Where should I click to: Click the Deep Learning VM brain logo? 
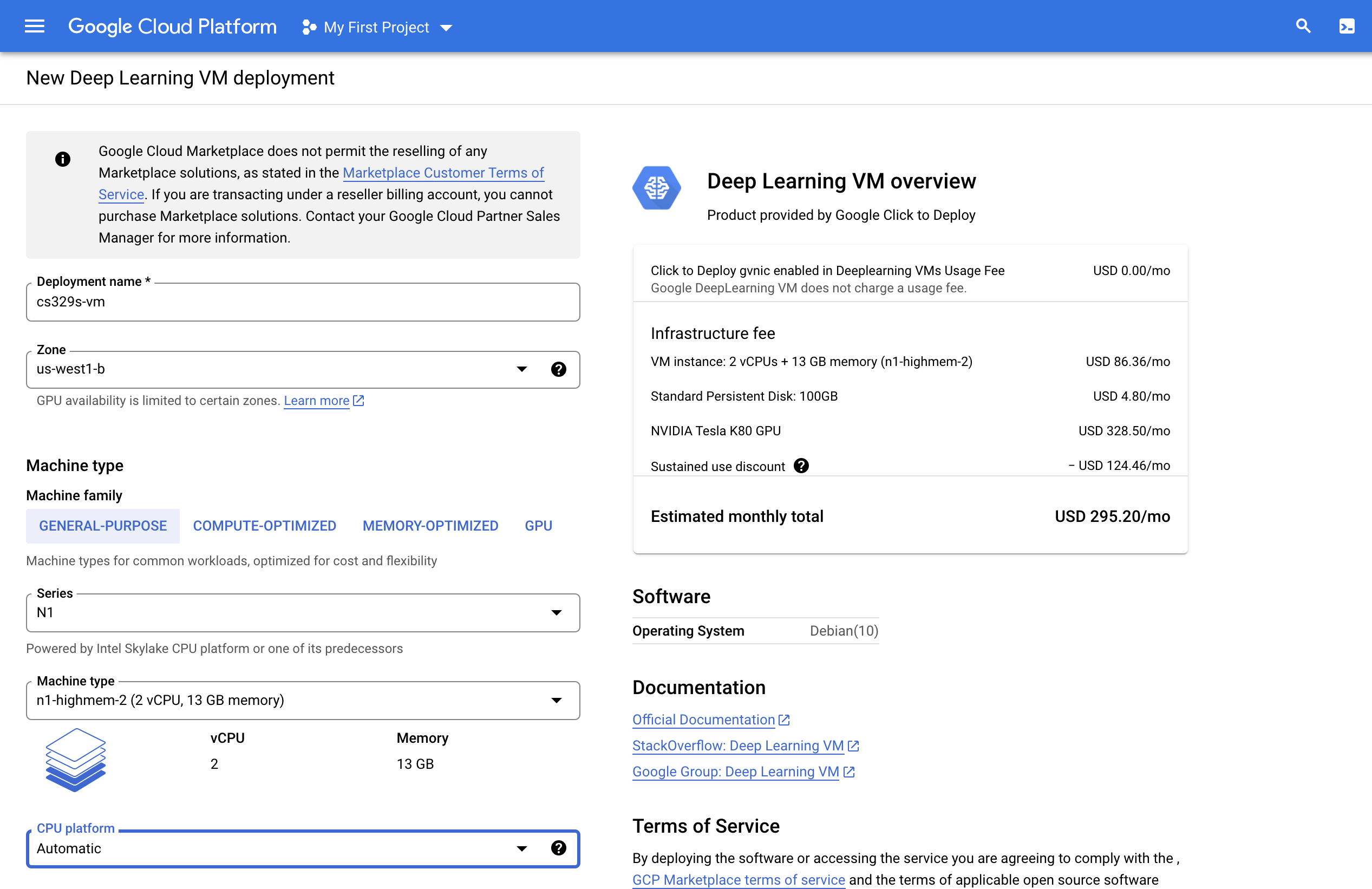pyautogui.click(x=656, y=188)
